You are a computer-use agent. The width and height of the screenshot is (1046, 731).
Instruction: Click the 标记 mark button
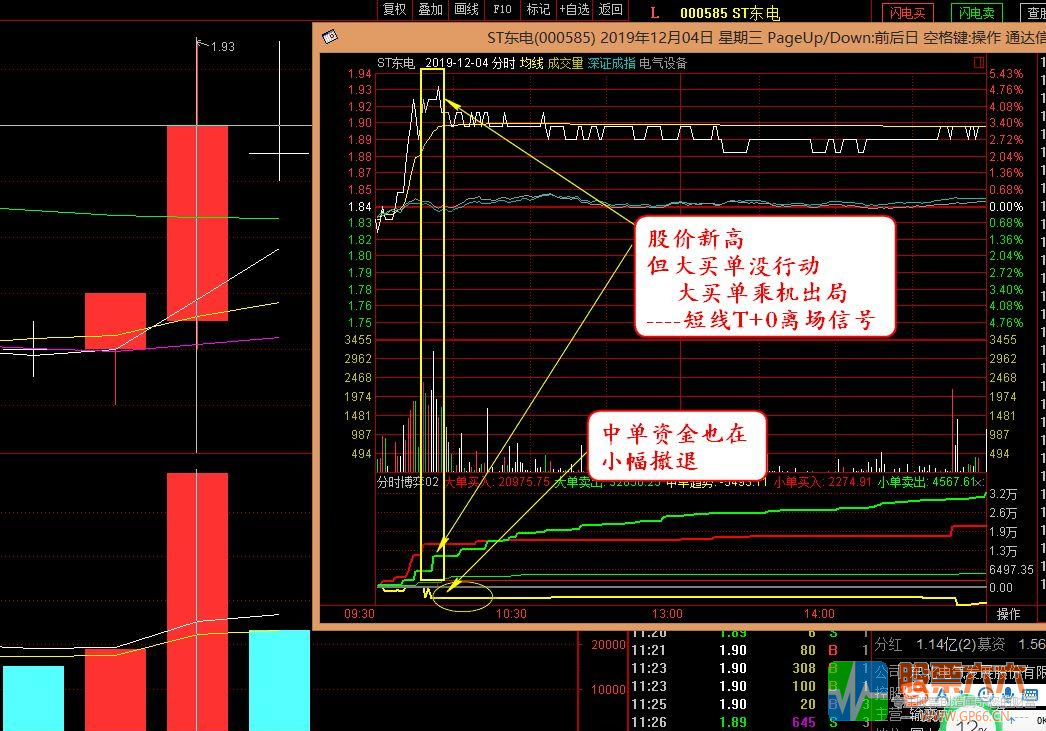[x=538, y=9]
